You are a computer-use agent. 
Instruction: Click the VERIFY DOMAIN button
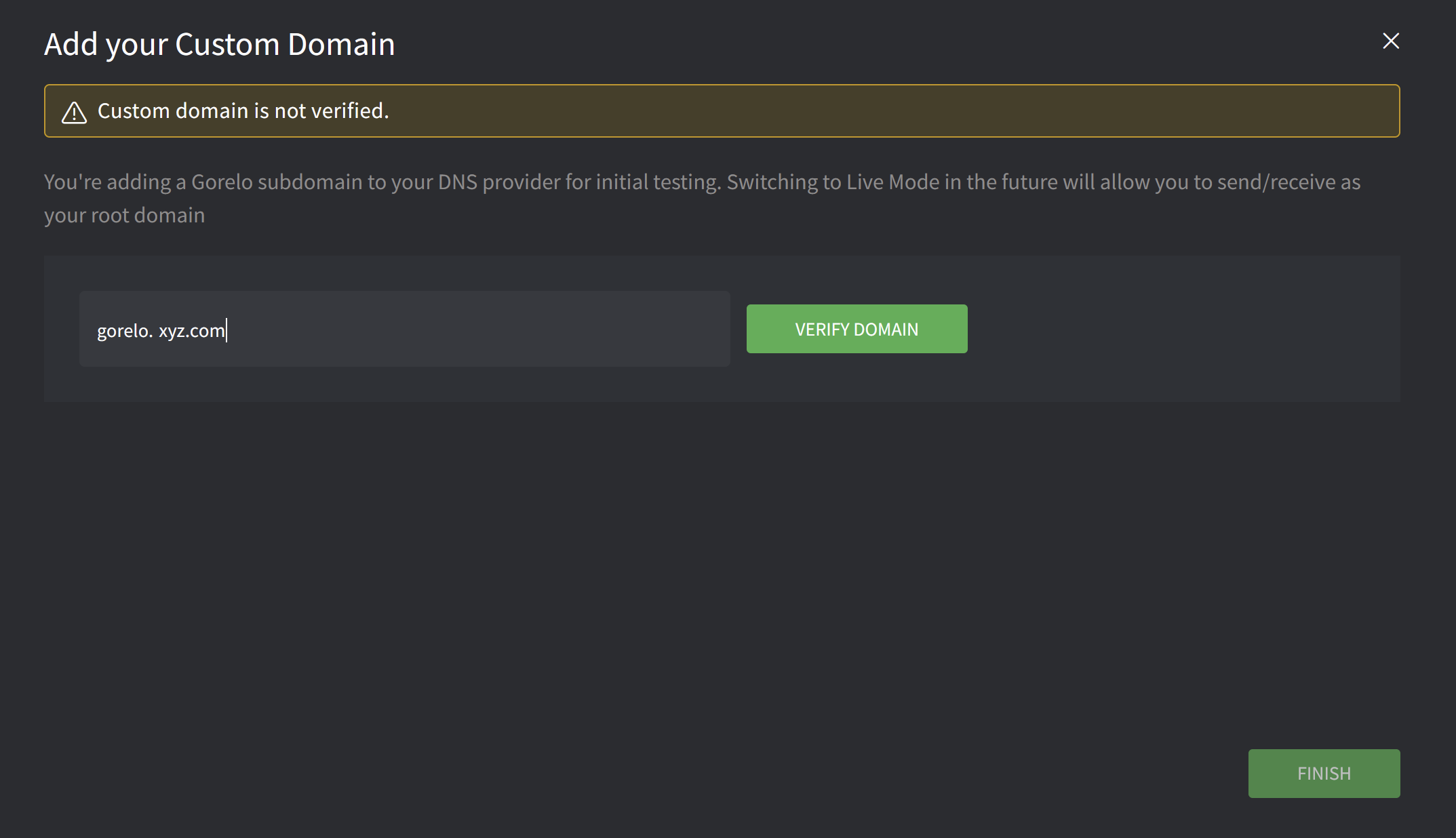point(857,329)
